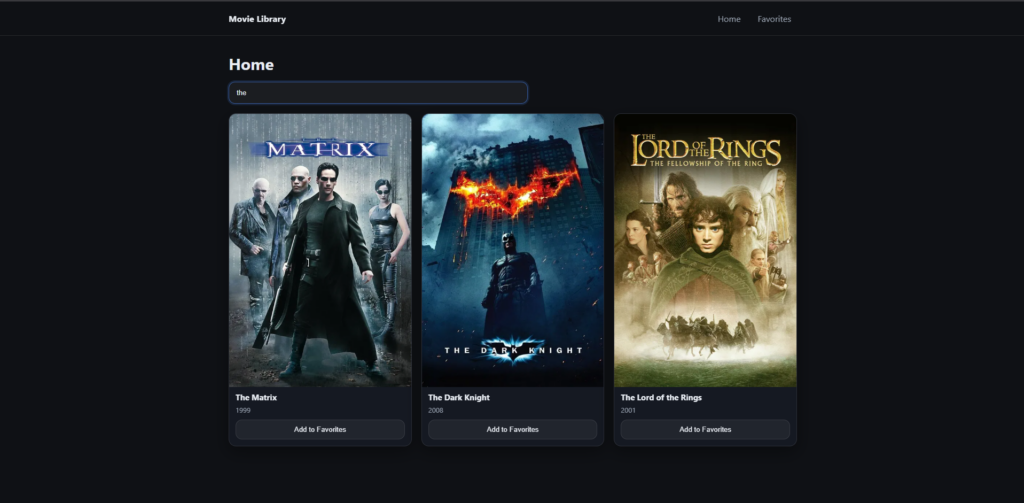Viewport: 1024px width, 503px height.
Task: Open the Home navigation link
Action: (729, 19)
